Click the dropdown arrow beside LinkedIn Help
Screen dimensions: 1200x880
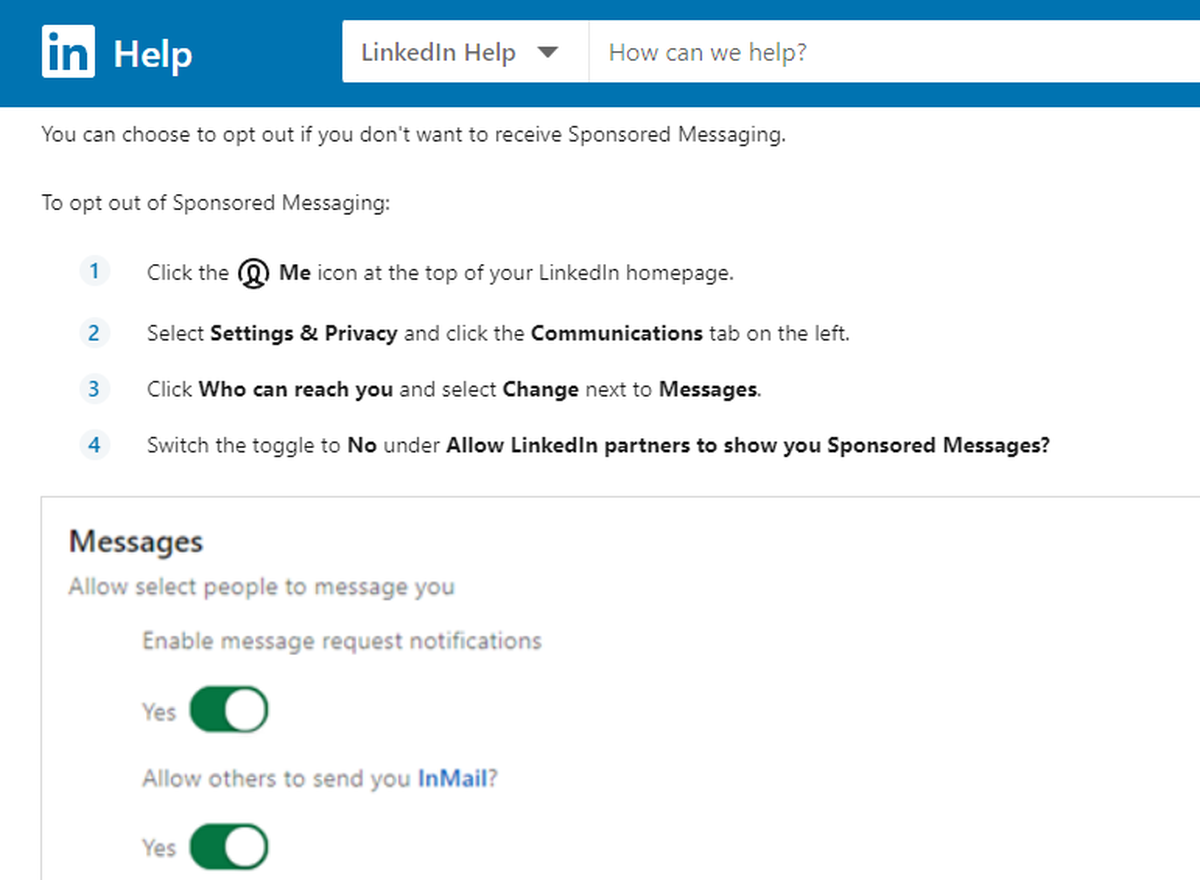pyautogui.click(x=547, y=52)
